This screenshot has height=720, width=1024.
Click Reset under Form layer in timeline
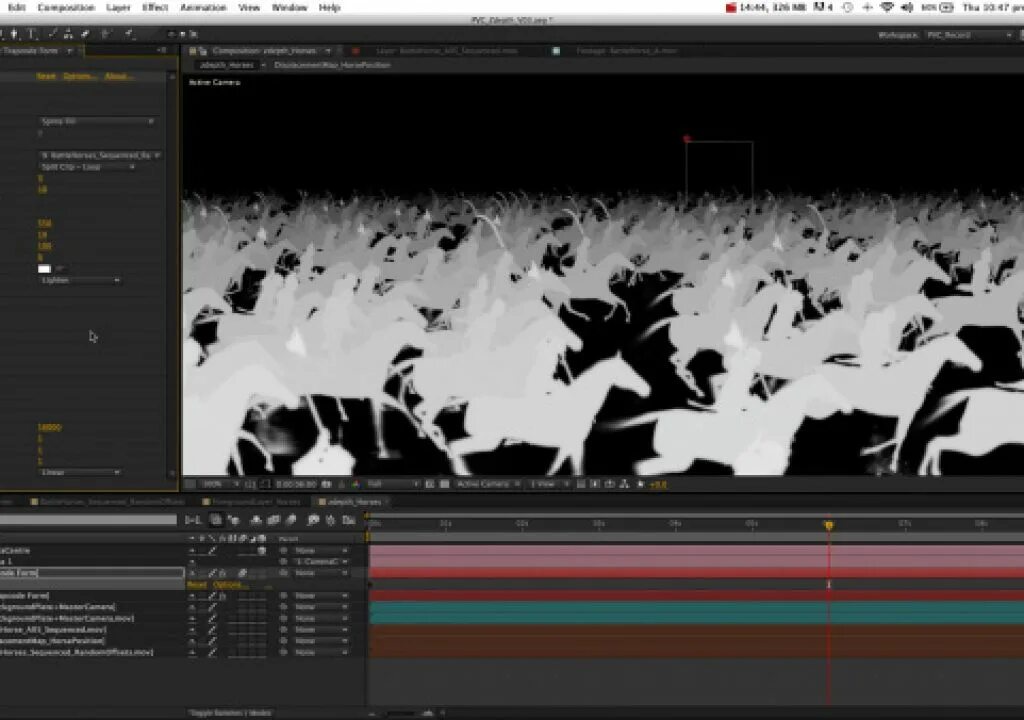click(197, 585)
